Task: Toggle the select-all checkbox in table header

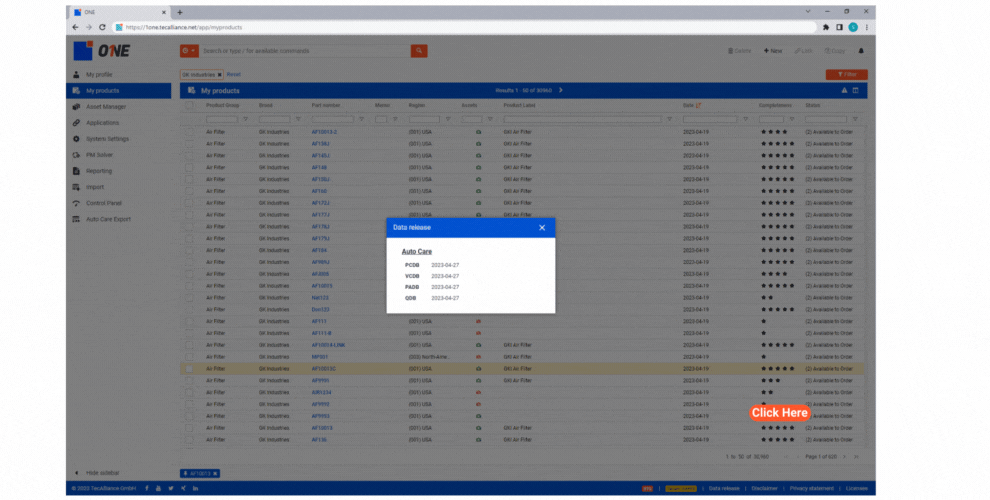Action: [x=188, y=105]
